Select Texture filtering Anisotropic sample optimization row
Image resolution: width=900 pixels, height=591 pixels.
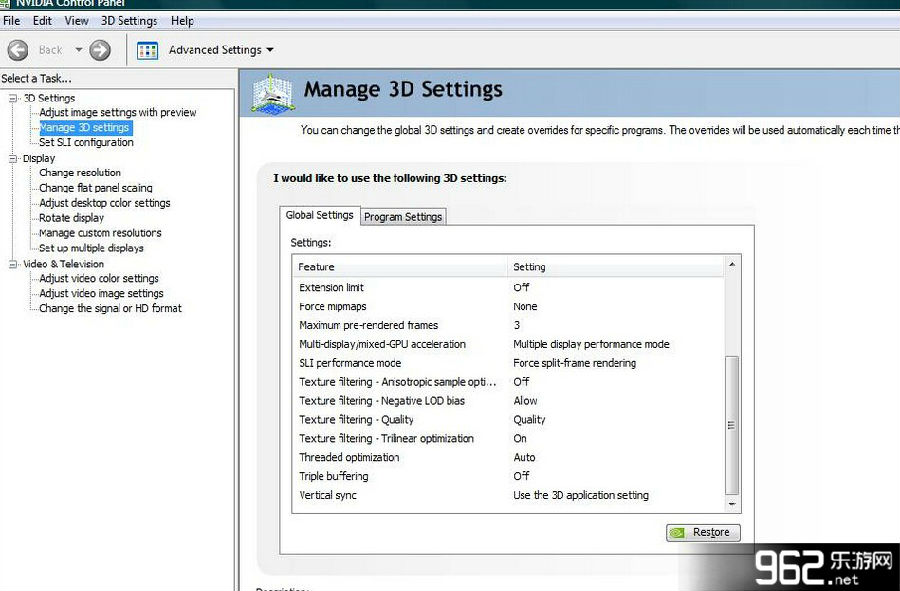pos(509,382)
